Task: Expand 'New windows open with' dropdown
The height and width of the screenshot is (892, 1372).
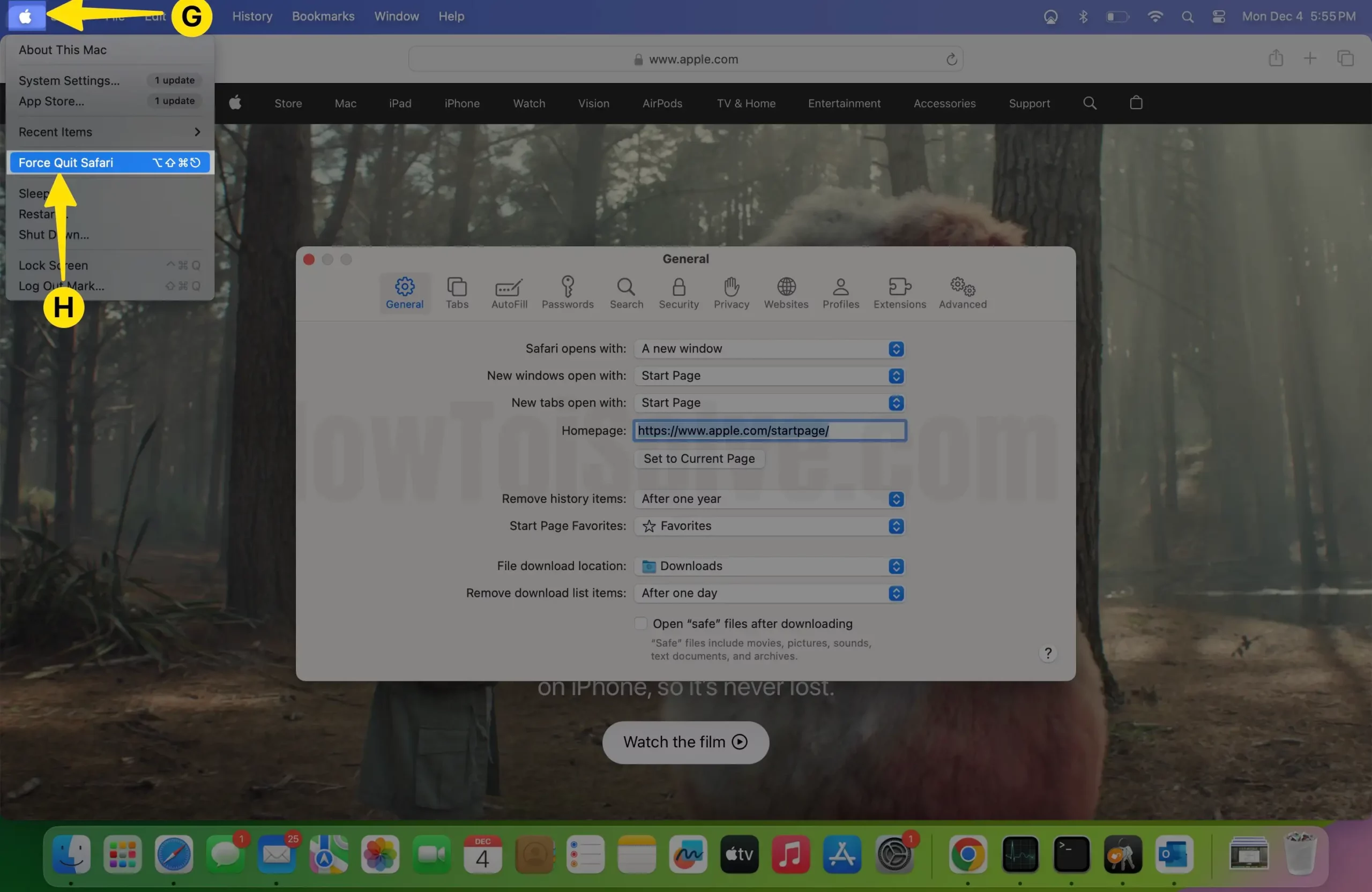Action: (769, 376)
